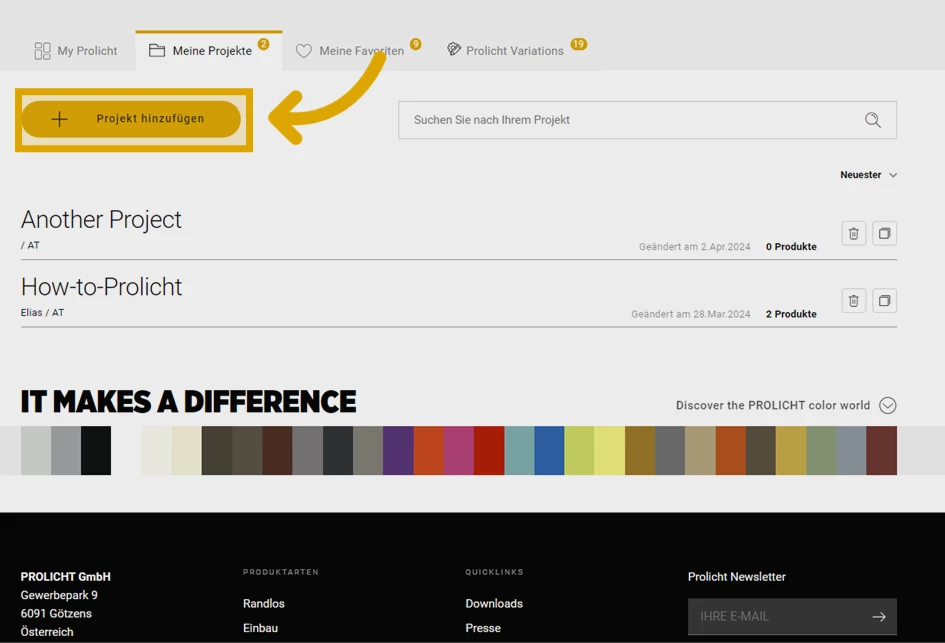Go to Prolicht Variations tab
Screen dimensions: 945x643
point(505,51)
